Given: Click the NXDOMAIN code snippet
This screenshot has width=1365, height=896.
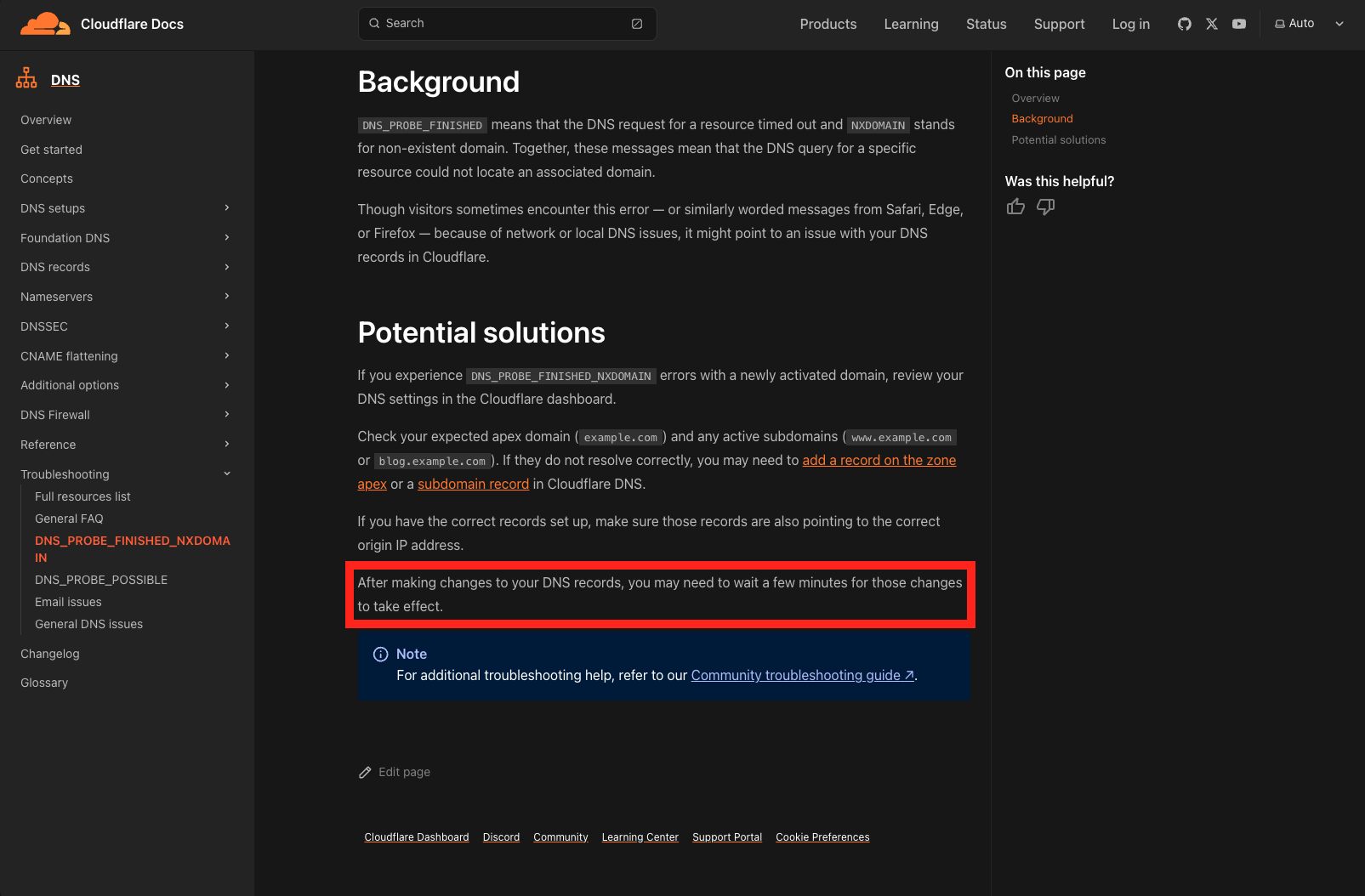Looking at the screenshot, I should (x=878, y=125).
